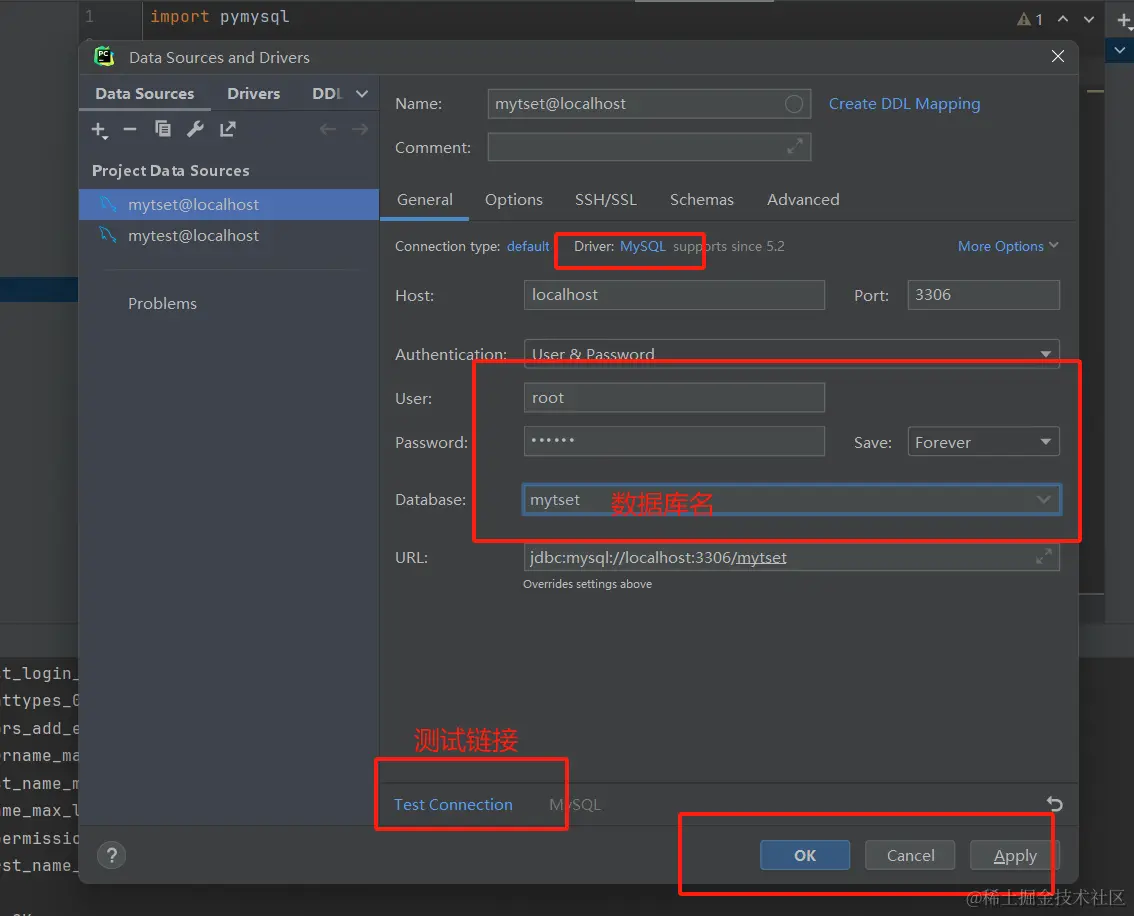The width and height of the screenshot is (1134, 916).
Task: Add a new data source with plus icon
Action: [99, 129]
